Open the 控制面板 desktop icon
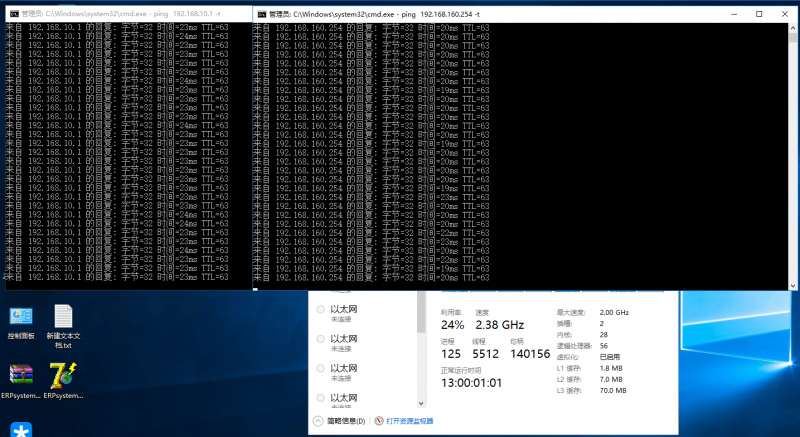The height and width of the screenshot is (437, 800). point(21,323)
